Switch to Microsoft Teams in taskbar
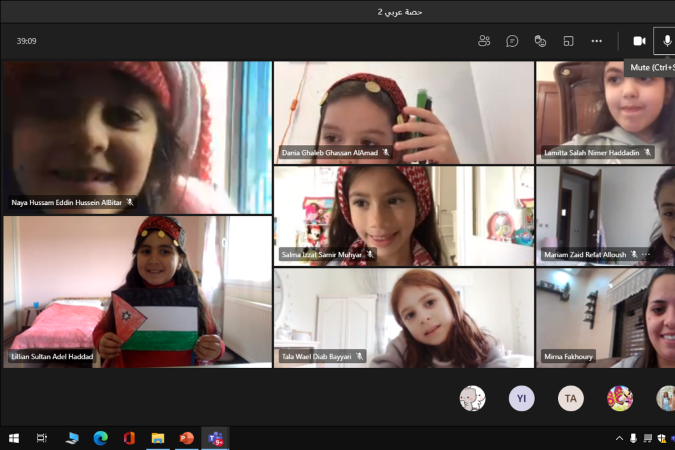Screen dimensions: 675x450 click(x=215, y=438)
